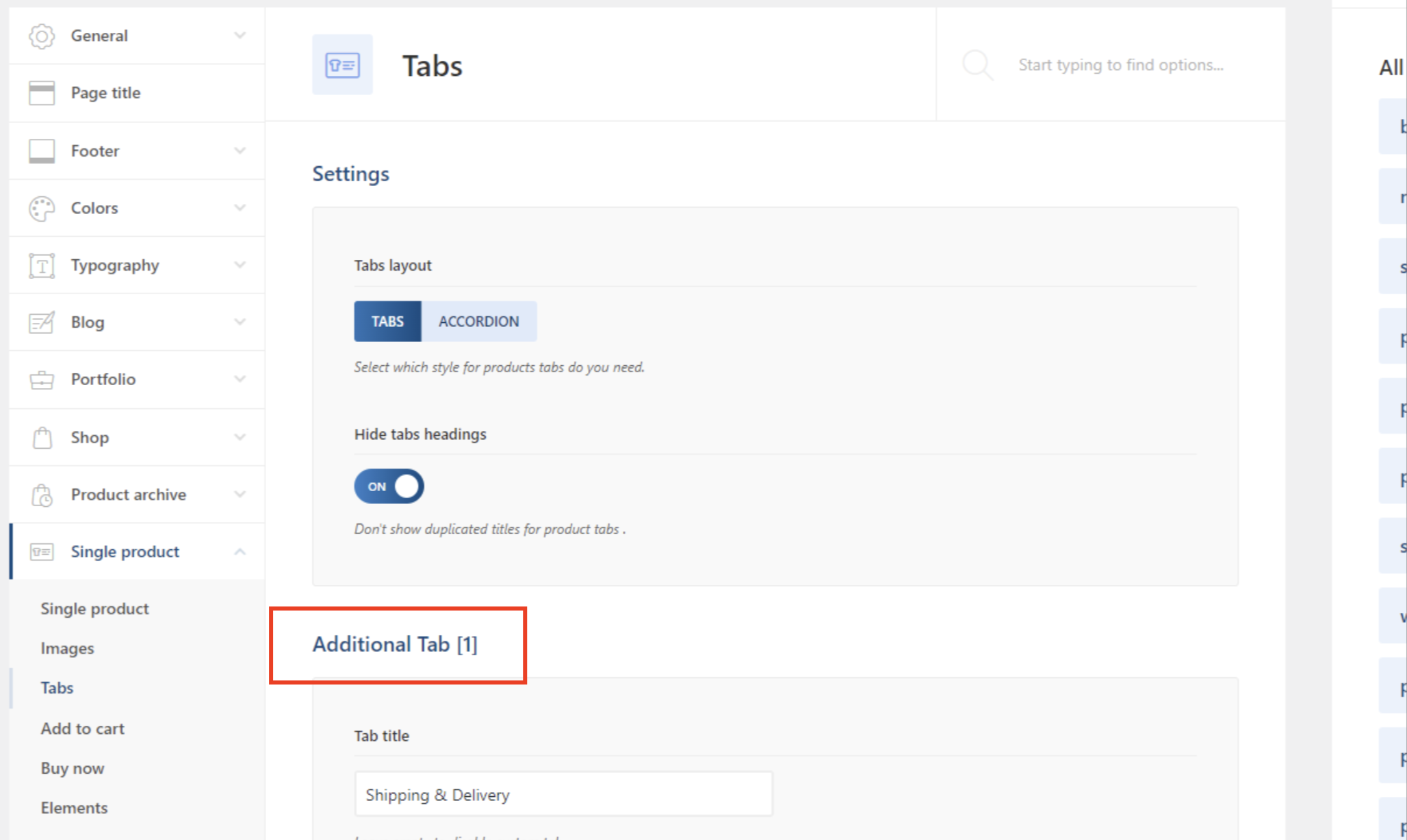Click the Footer settings icon
The height and width of the screenshot is (840, 1407).
pyautogui.click(x=40, y=150)
